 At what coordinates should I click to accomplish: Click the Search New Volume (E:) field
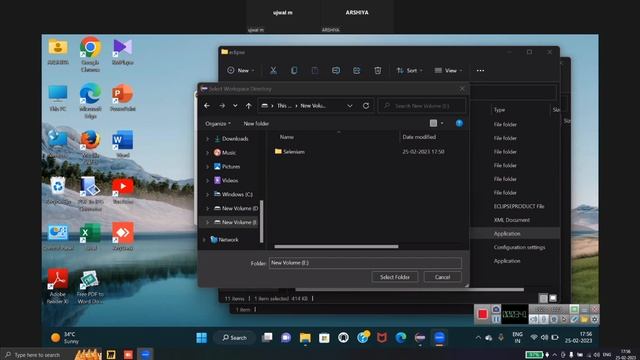[422, 106]
